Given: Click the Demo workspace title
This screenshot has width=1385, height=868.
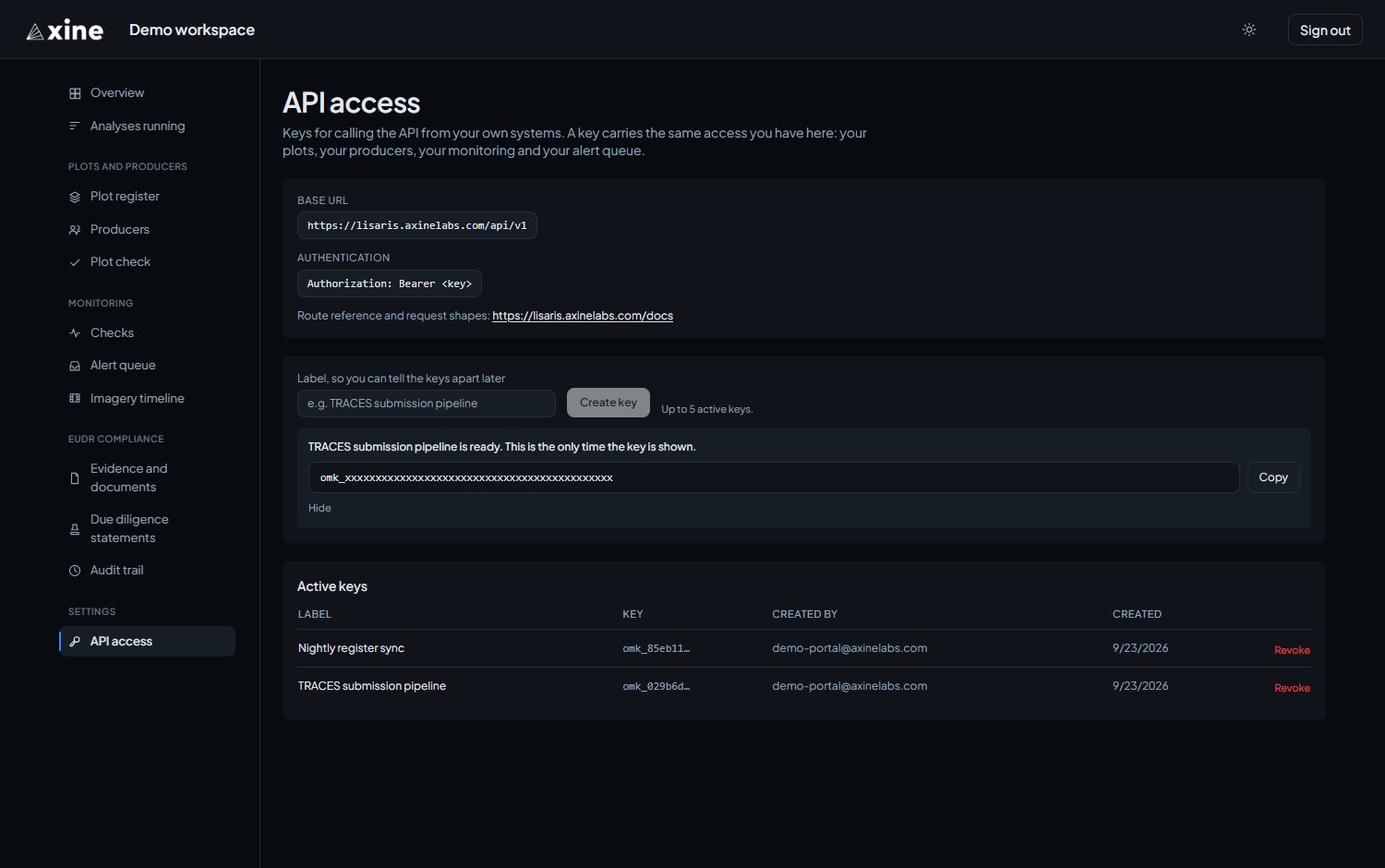Looking at the screenshot, I should 192,30.
